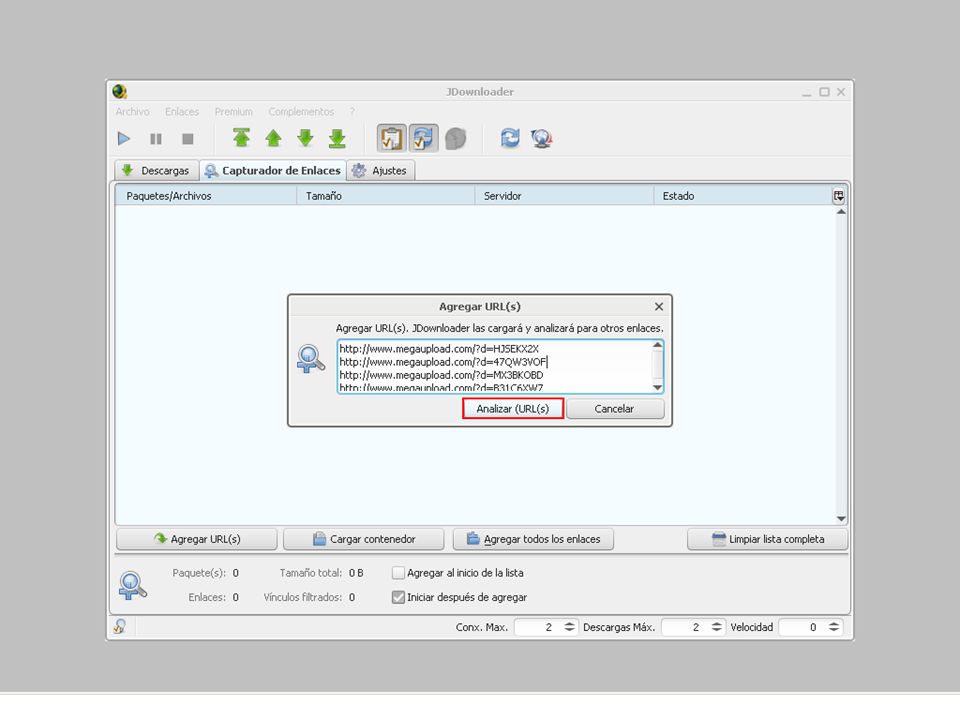Screen dimensions: 960x720
Task: Adjust Velocidad stepper arrows
Action: coord(834,627)
